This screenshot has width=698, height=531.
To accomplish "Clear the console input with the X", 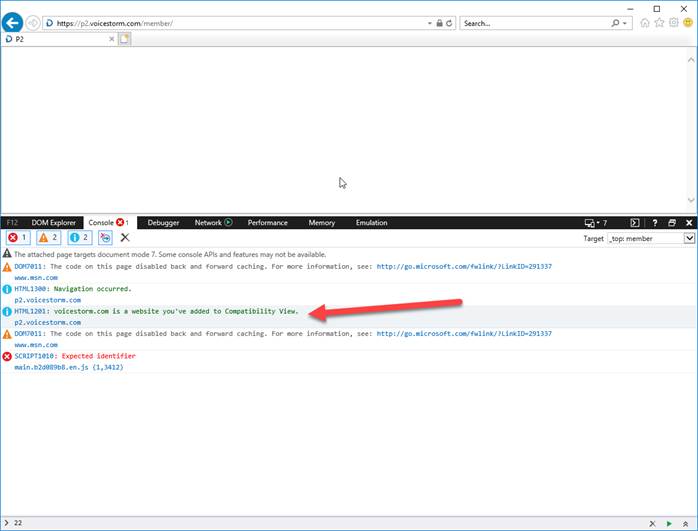I will [652, 523].
